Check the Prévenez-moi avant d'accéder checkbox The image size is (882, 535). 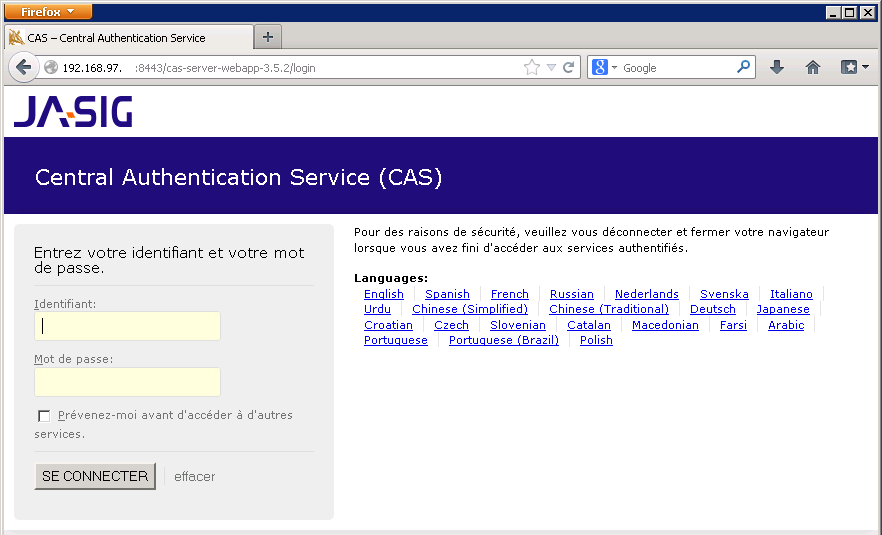(x=44, y=416)
